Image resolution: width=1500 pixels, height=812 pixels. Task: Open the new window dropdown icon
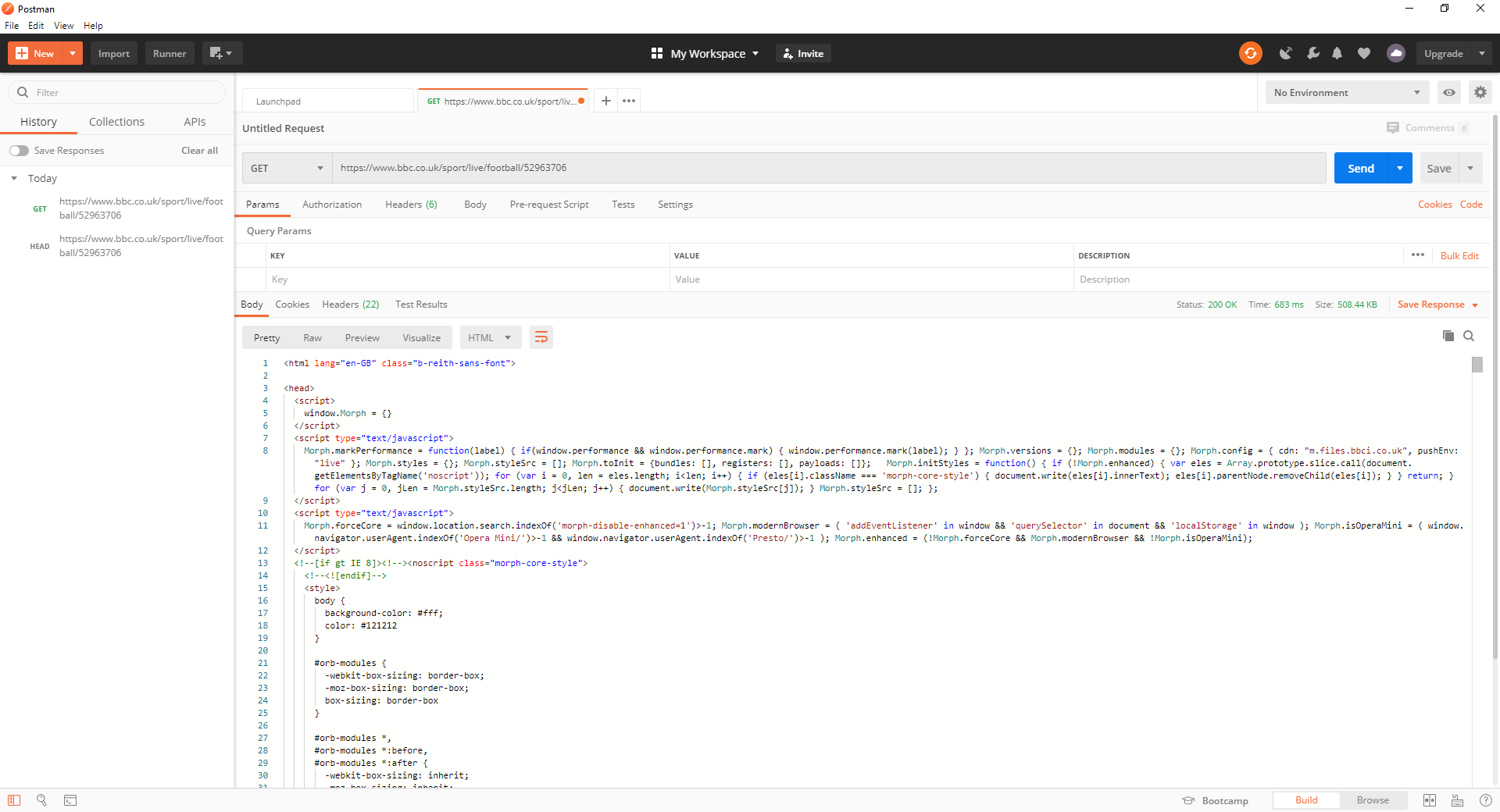222,53
